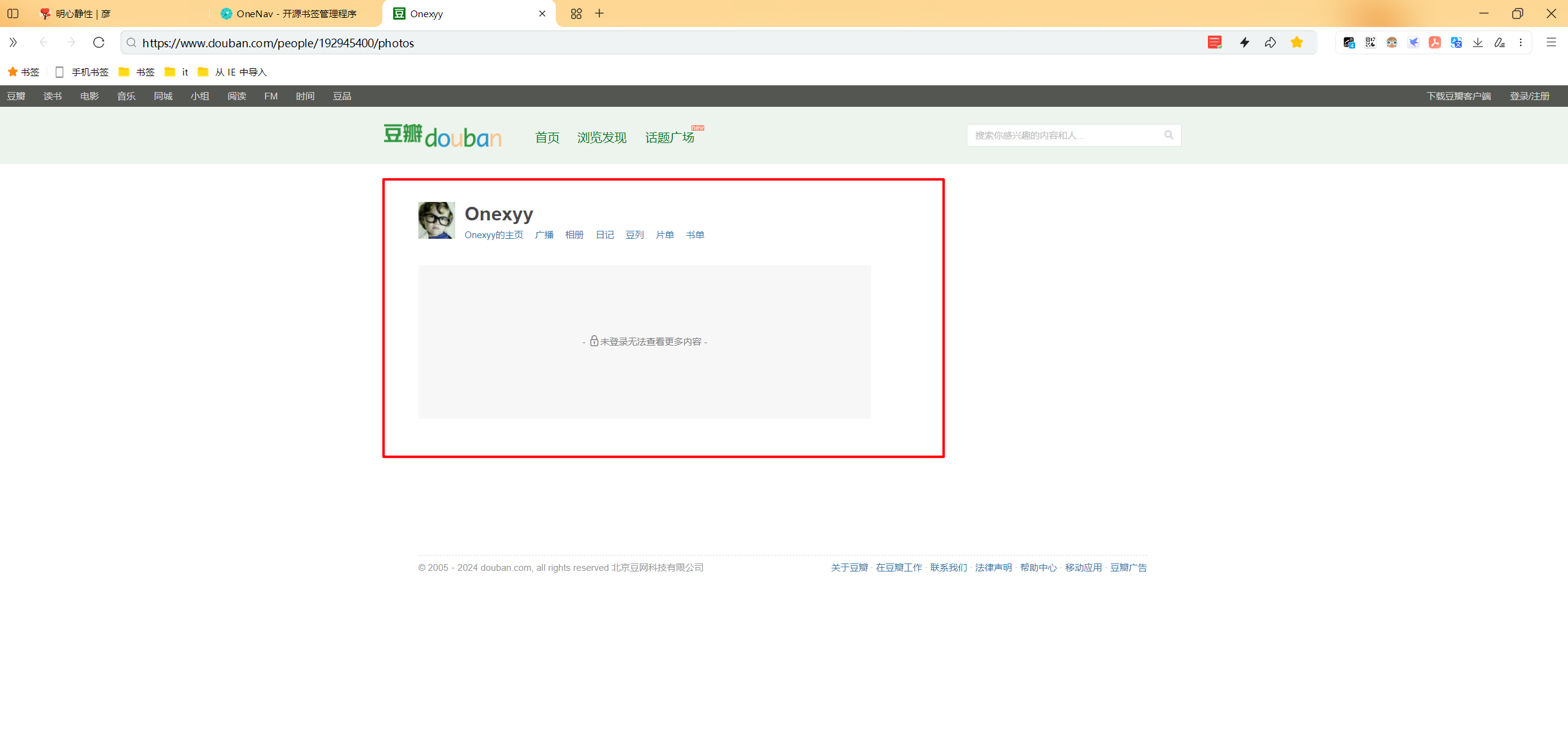Open the 书单 profile link
This screenshot has height=755, width=1568.
tap(695, 235)
